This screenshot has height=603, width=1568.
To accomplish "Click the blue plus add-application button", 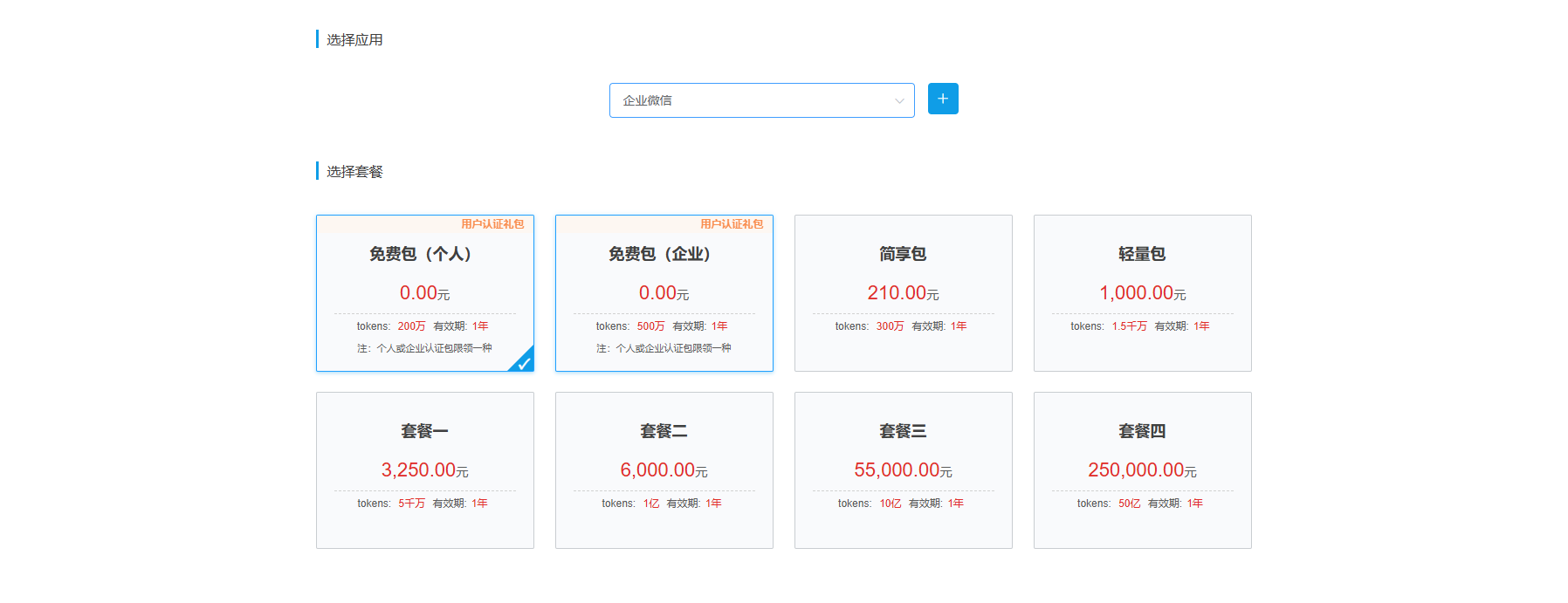I will [942, 99].
